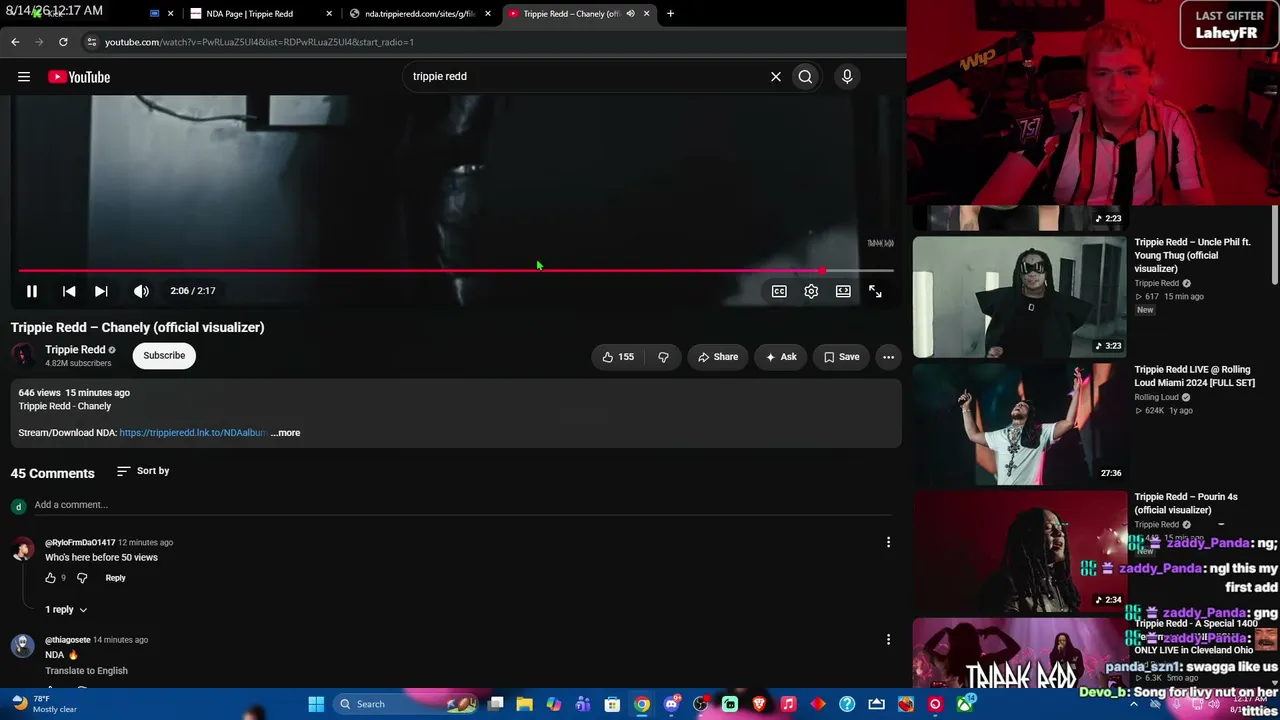This screenshot has width=1280, height=720.
Task: Dislike the comment by @RyloFrmDaO1417
Action: pyautogui.click(x=82, y=578)
